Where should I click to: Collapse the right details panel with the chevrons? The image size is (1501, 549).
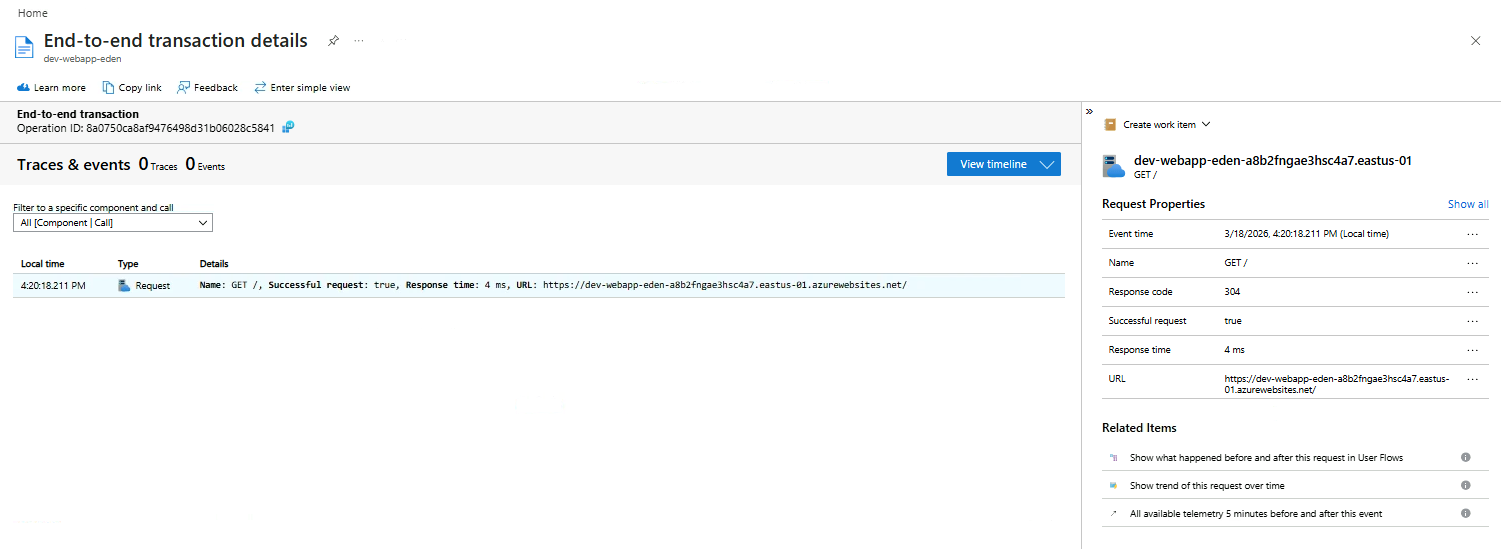[x=1089, y=111]
